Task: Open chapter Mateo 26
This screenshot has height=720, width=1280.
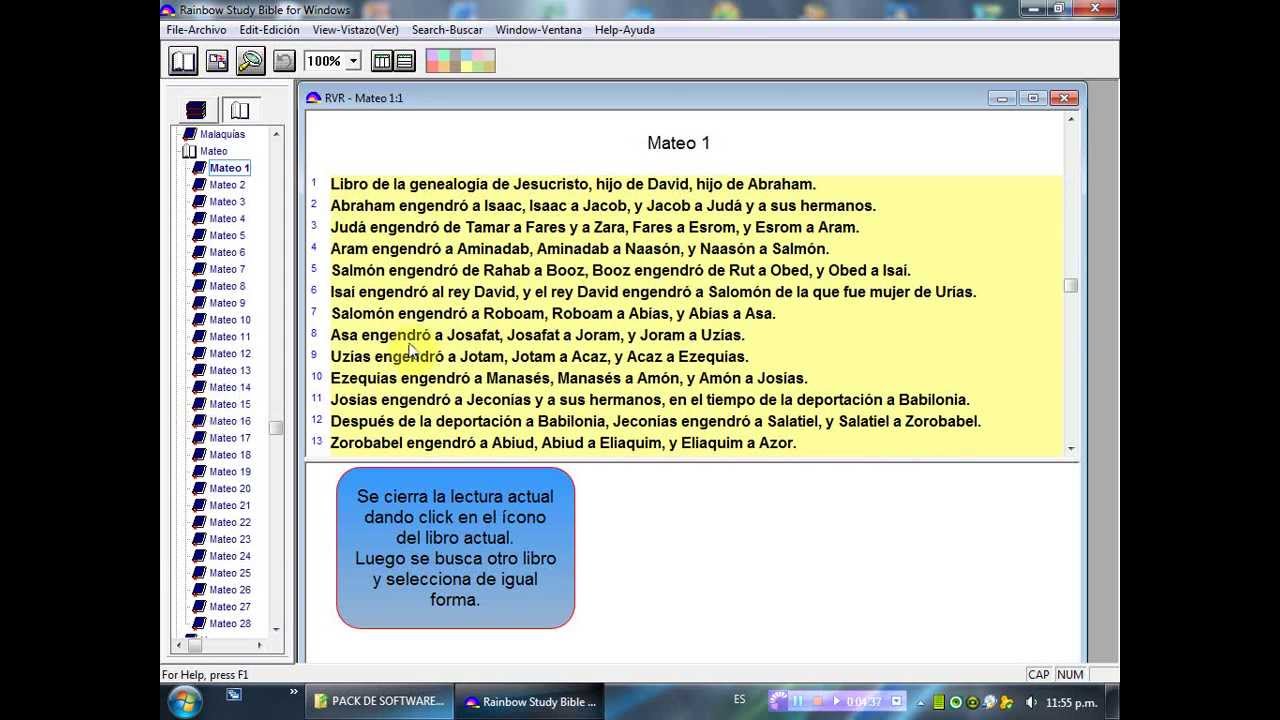Action: 230,590
